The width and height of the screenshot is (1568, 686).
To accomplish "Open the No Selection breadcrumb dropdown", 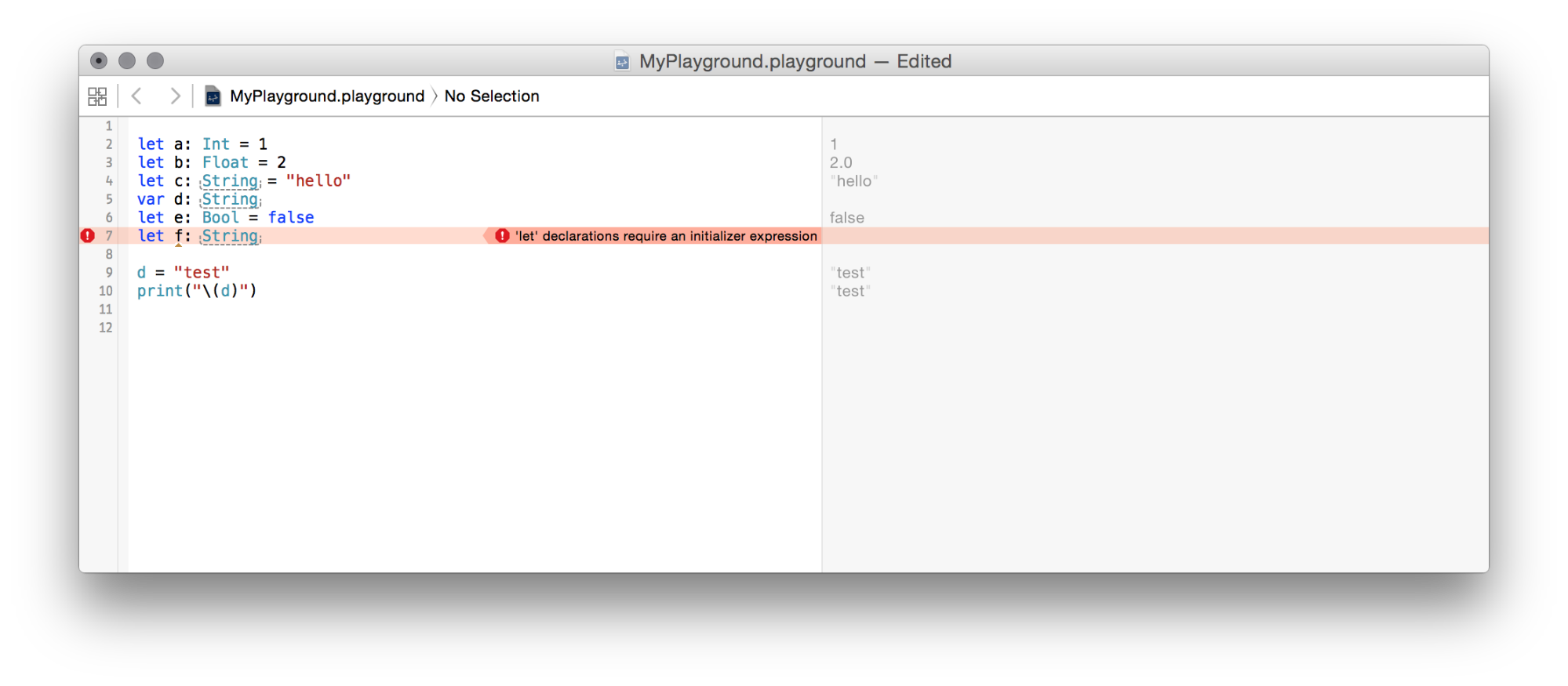I will [492, 96].
